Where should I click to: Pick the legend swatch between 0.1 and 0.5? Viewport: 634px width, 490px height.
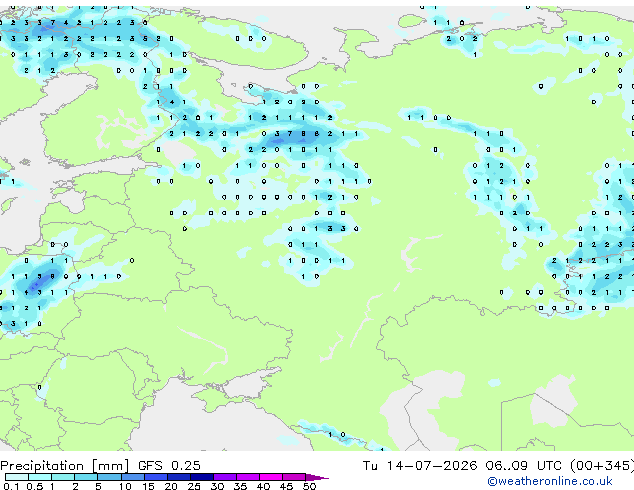click(x=17, y=477)
